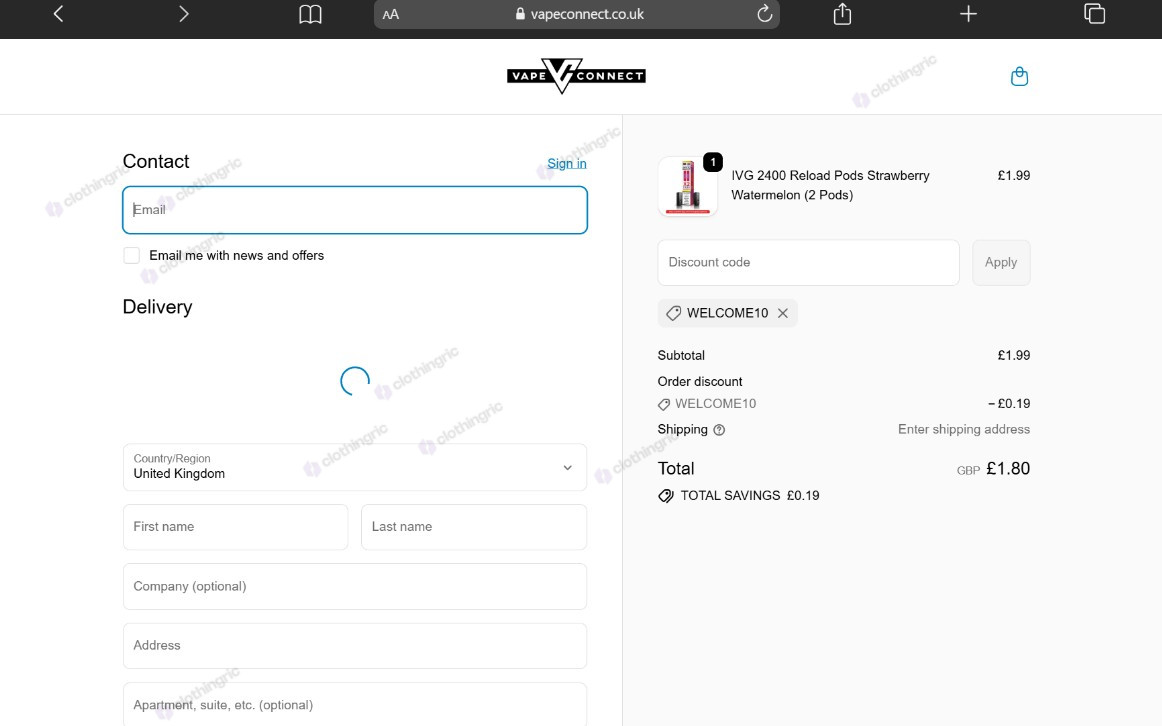
Task: Show all open tabs overview icon
Action: (1094, 14)
